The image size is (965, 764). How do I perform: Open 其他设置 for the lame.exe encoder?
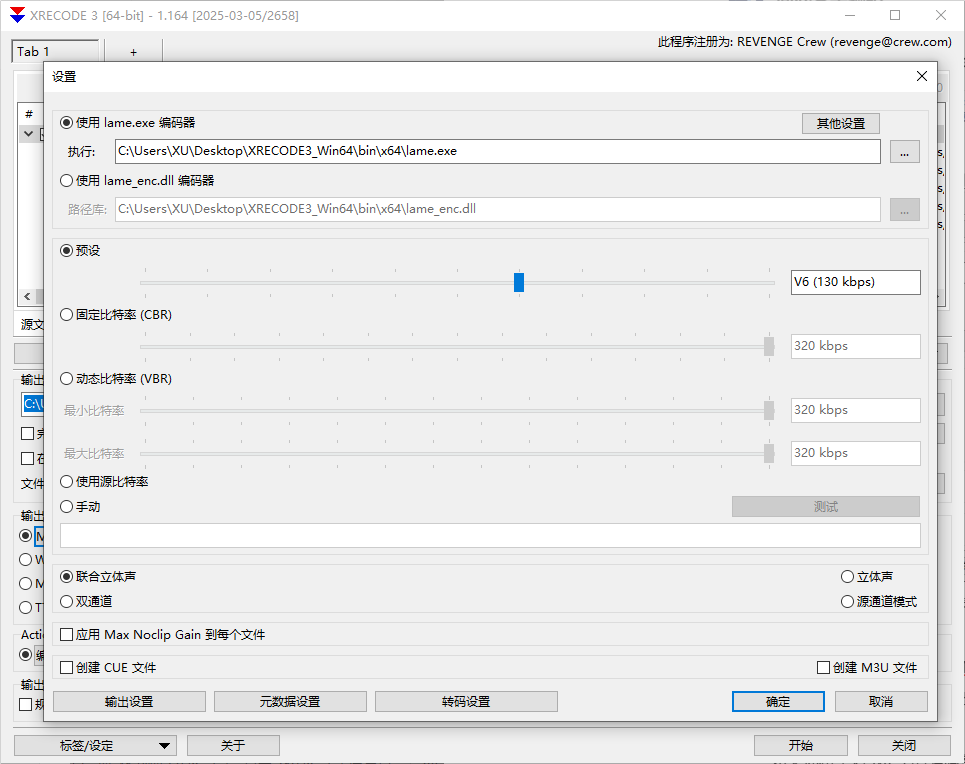[840, 123]
